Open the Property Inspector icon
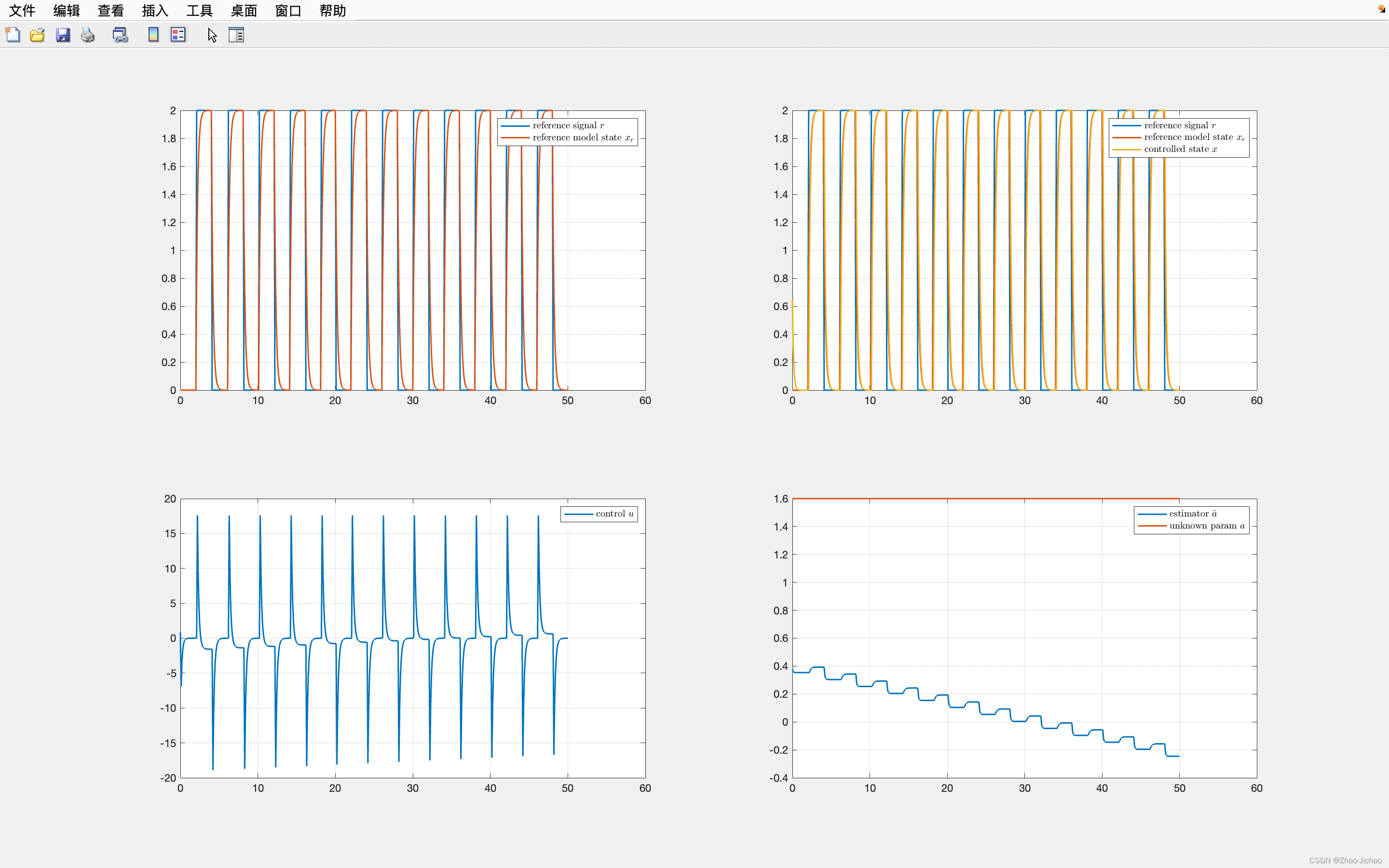This screenshot has width=1389, height=868. [x=236, y=35]
